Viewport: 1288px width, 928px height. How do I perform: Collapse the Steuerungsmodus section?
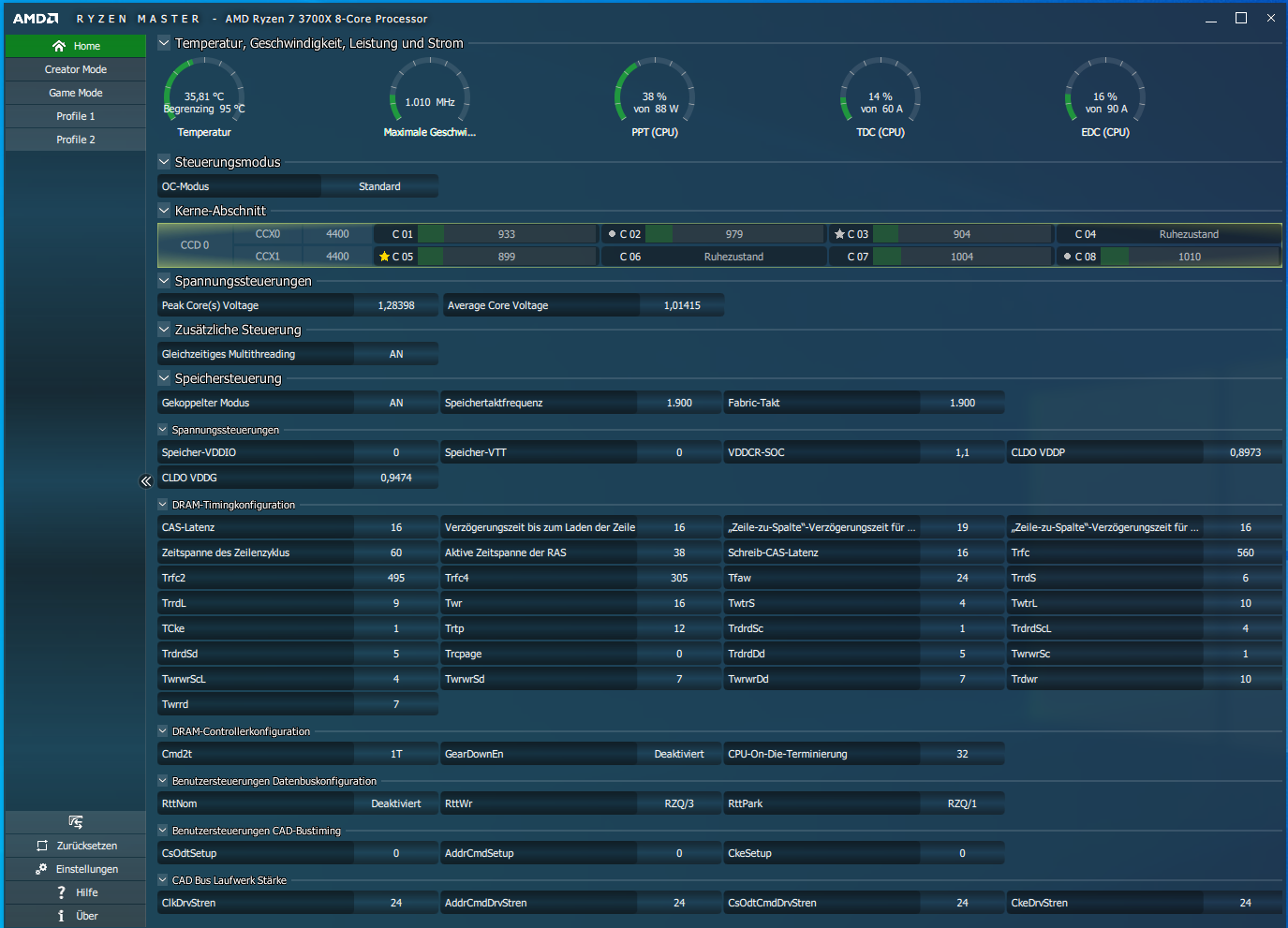164,162
